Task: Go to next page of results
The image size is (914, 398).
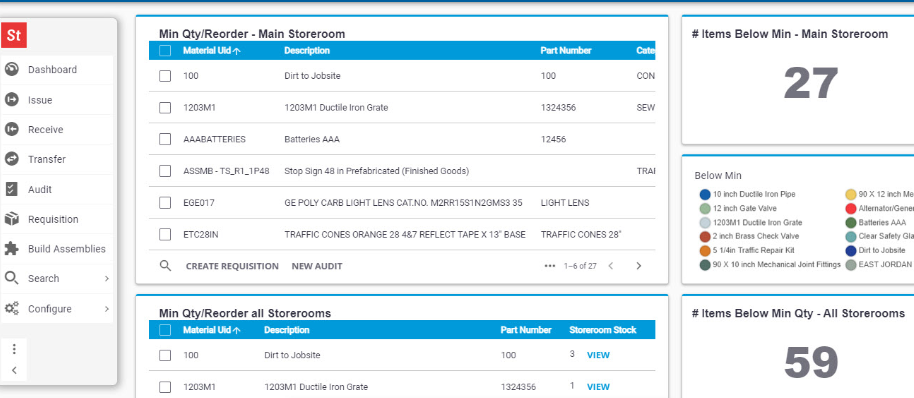Action: pyautogui.click(x=638, y=266)
